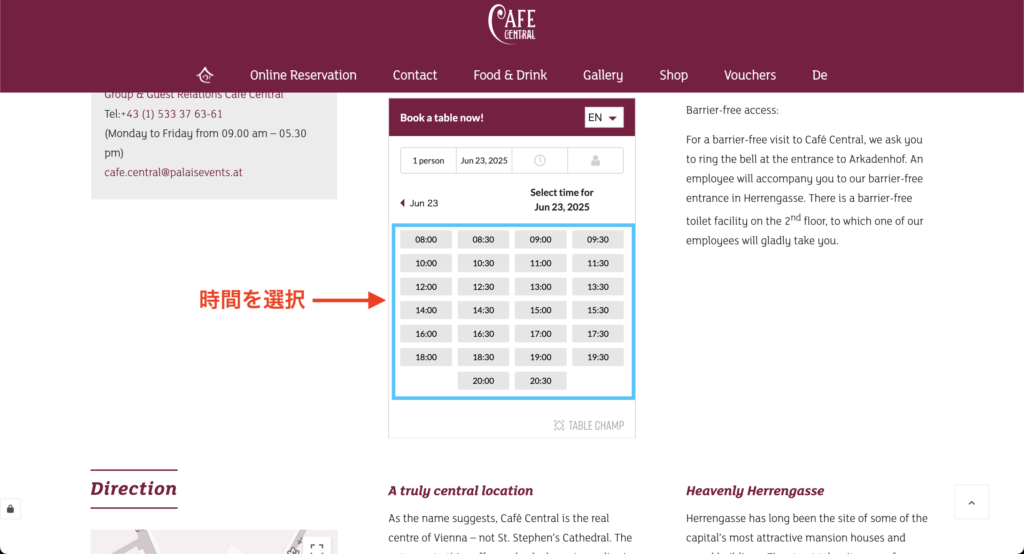The width and height of the screenshot is (1024, 554).
Task: Select the 09:00 time slot
Action: [541, 240]
